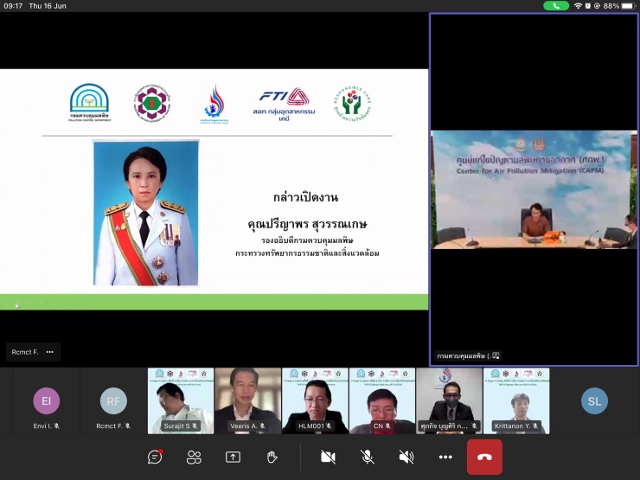
Task: Tap Krittanon Y. video tile
Action: pos(516,400)
